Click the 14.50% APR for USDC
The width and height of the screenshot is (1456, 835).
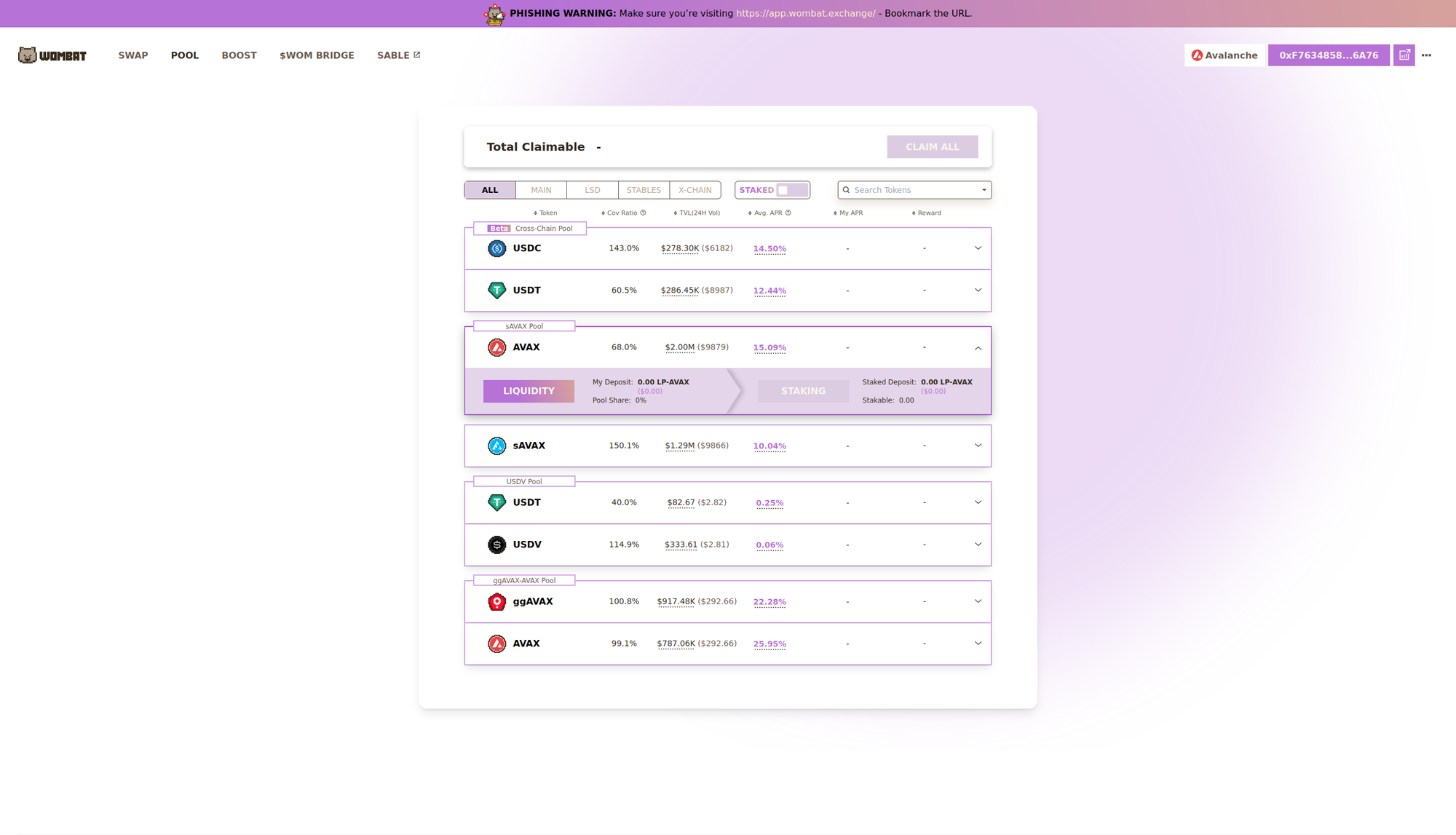click(769, 249)
